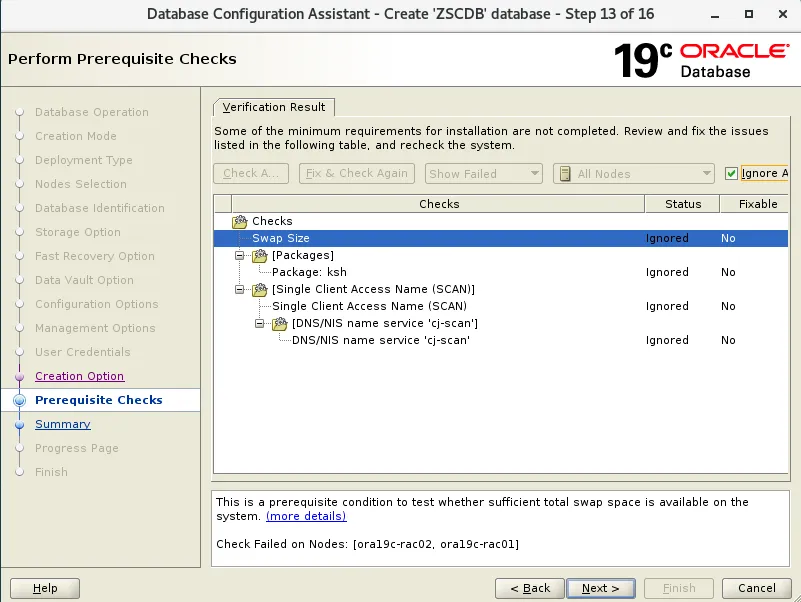Click the Back button

click(x=530, y=588)
